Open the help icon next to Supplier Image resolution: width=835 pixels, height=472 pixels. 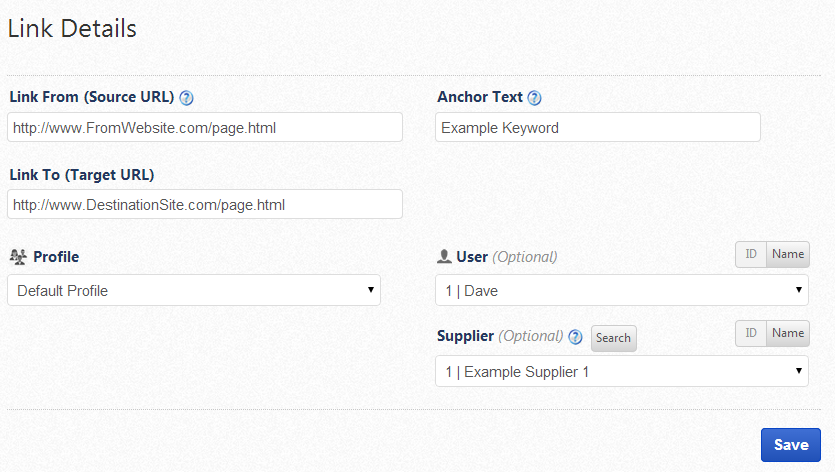pos(575,337)
